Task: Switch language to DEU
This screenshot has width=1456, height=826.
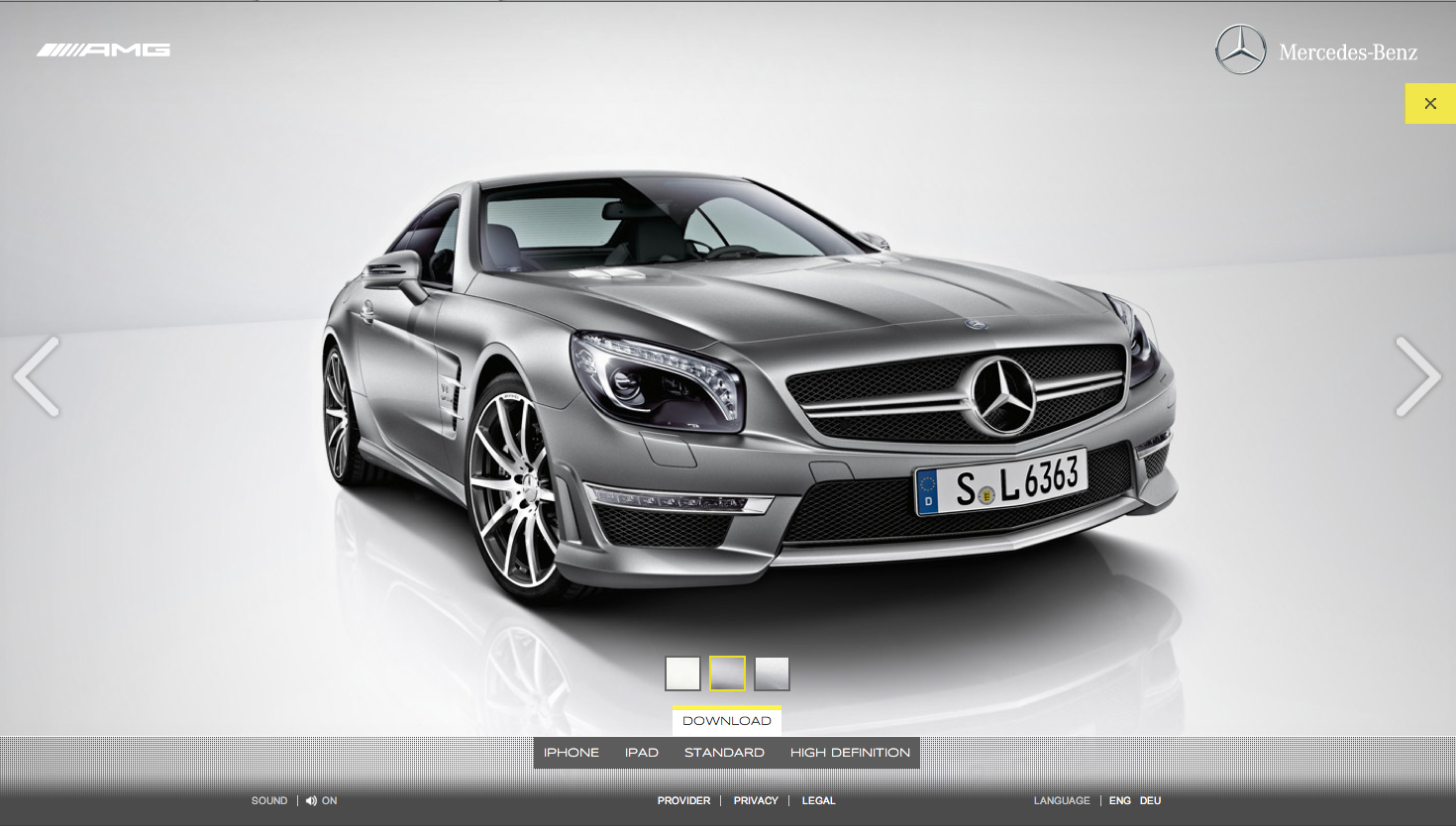Action: (x=1150, y=801)
